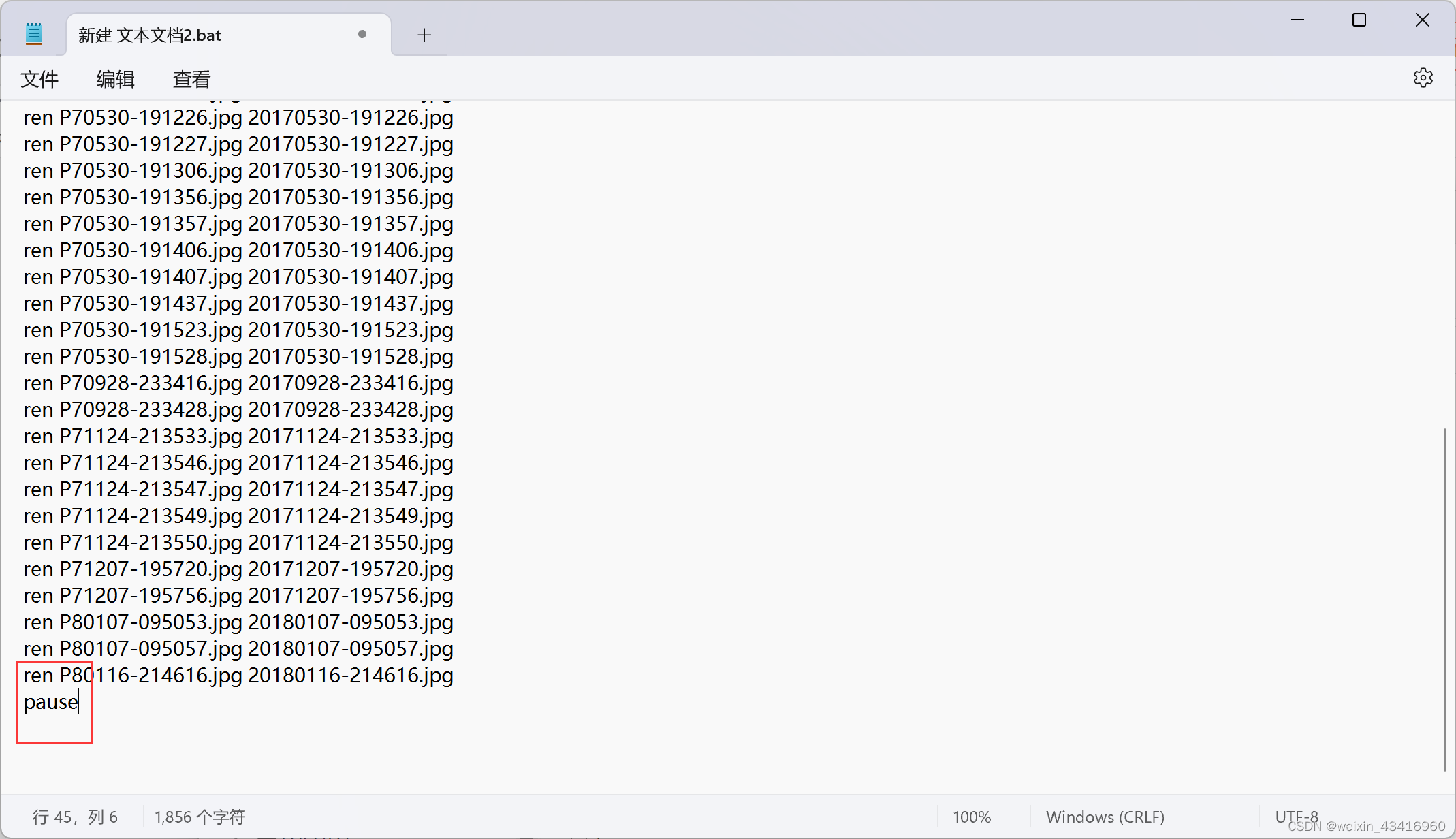The image size is (1456, 839).
Task: Click in the P71207-195720.jpg rename line
Action: [x=238, y=569]
